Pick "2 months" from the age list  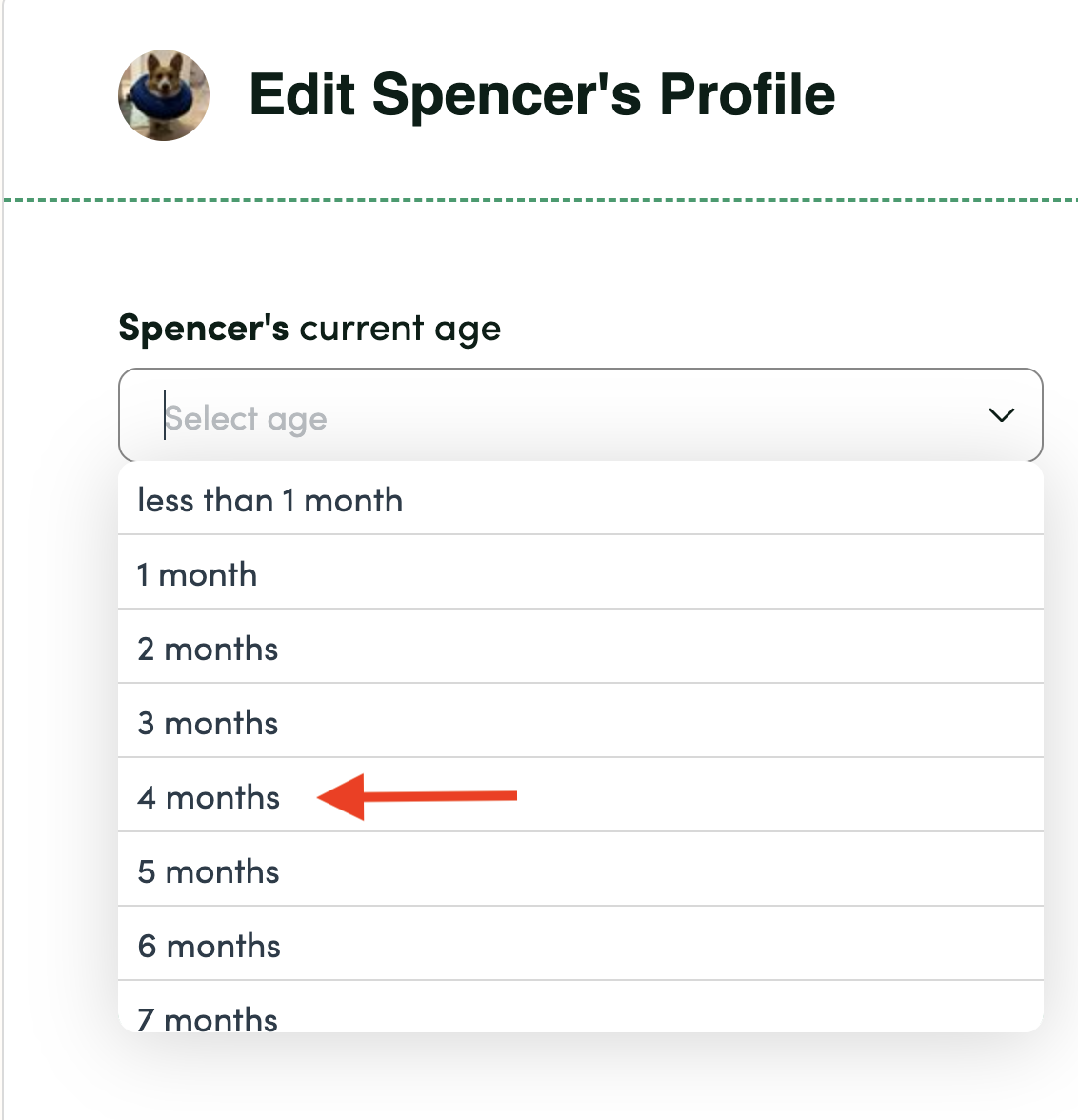(x=208, y=649)
